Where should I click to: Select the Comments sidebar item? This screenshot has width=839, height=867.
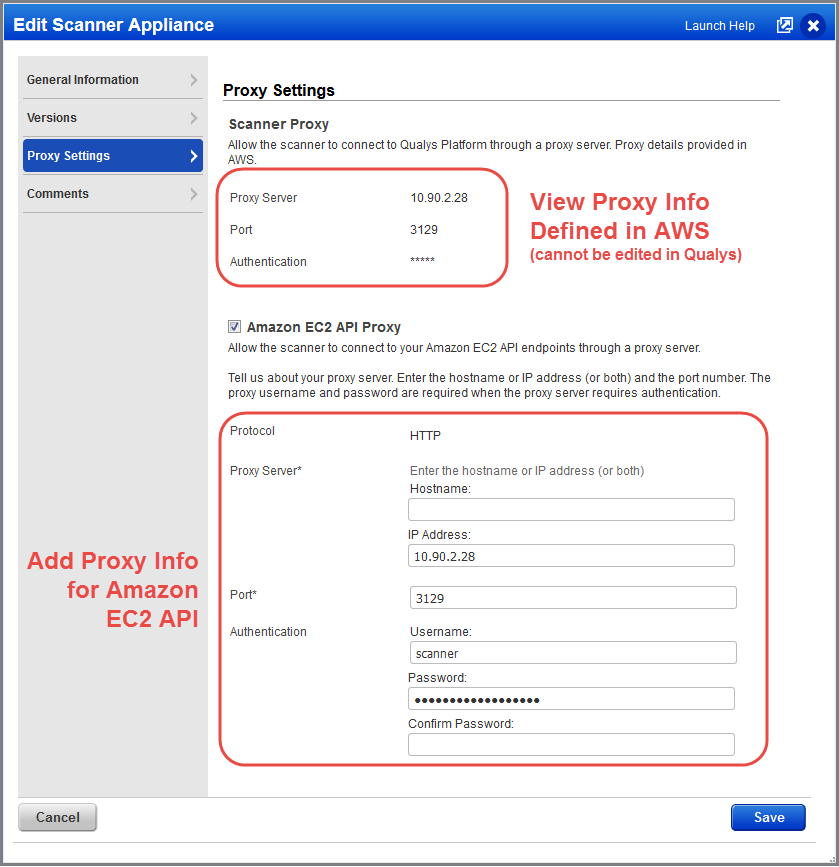pyautogui.click(x=57, y=194)
